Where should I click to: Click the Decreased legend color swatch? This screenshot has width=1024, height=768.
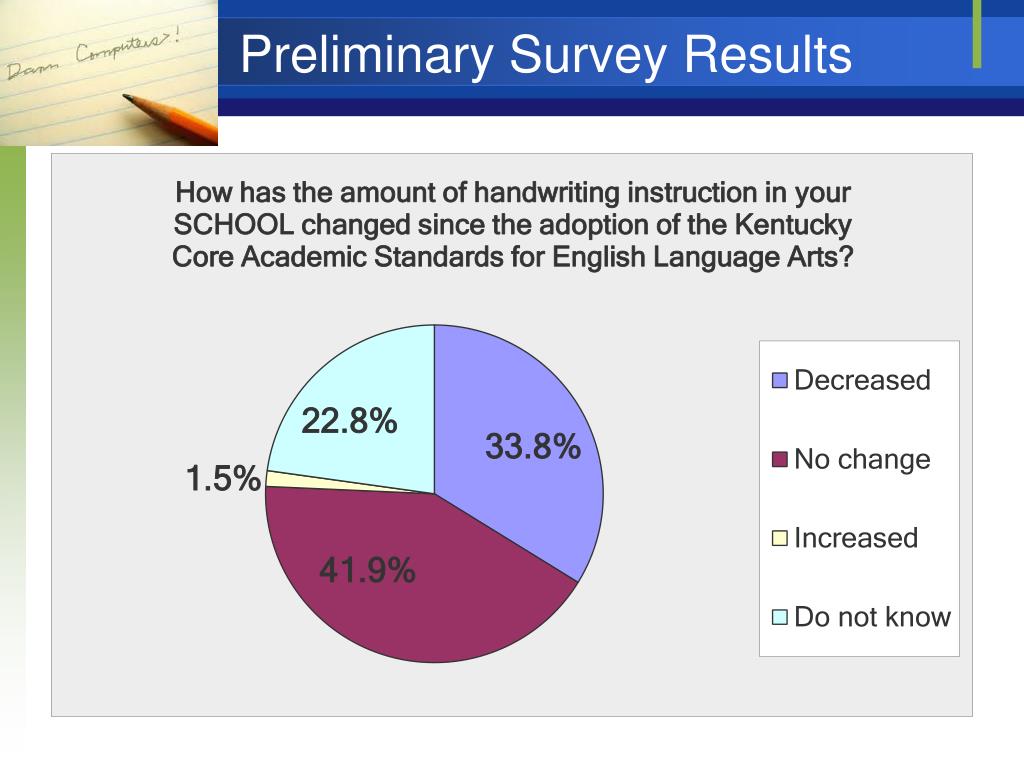[780, 381]
